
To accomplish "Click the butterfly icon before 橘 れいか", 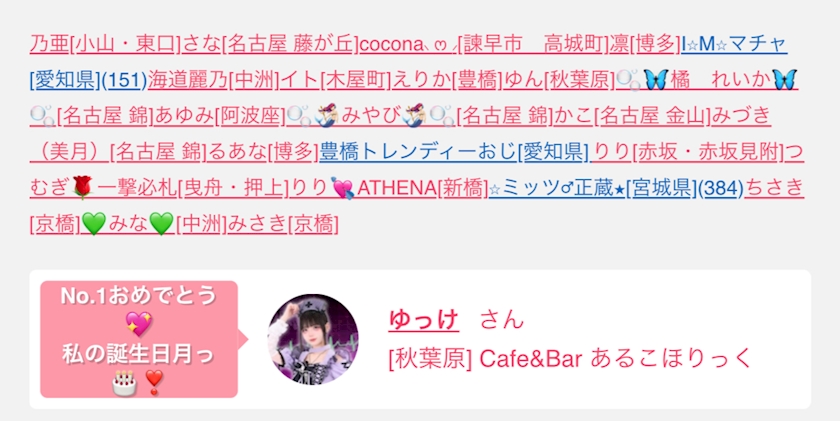I will (655, 79).
